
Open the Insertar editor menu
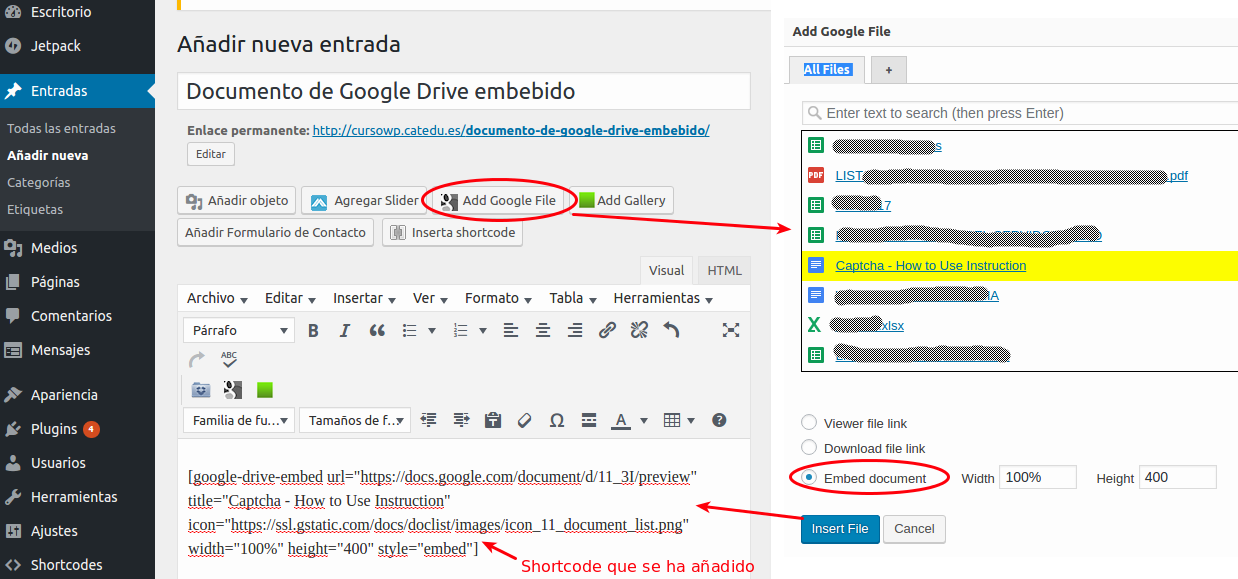click(x=364, y=298)
